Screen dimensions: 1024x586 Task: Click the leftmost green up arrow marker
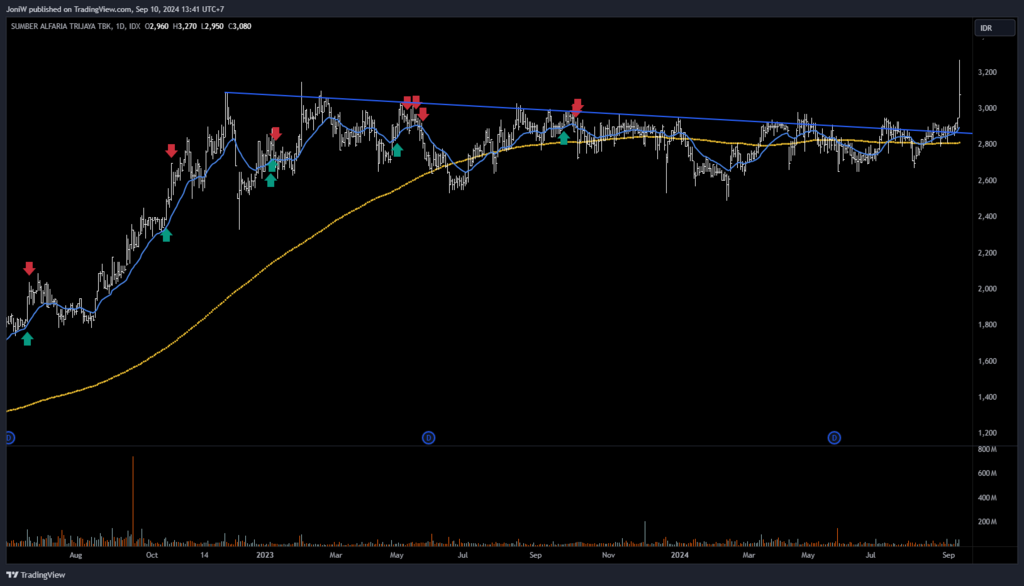point(27,339)
